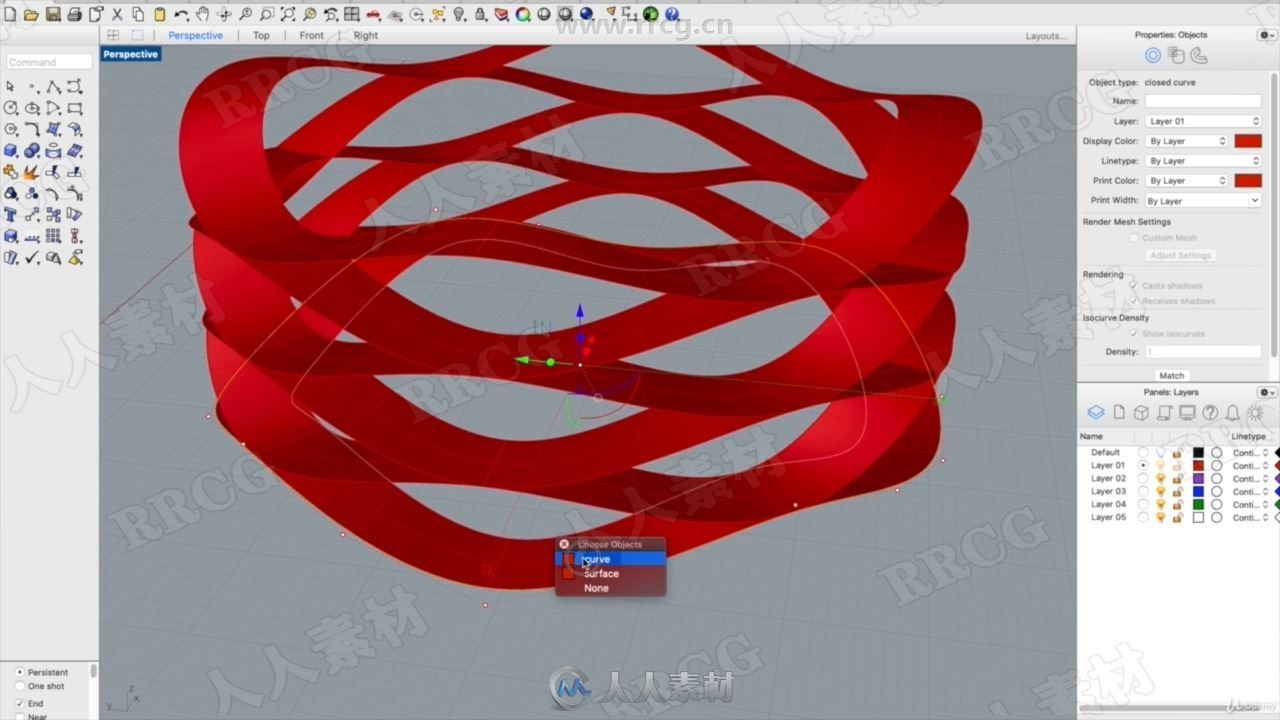Image resolution: width=1280 pixels, height=720 pixels.
Task: Switch to the Top viewport tab
Action: (x=261, y=35)
